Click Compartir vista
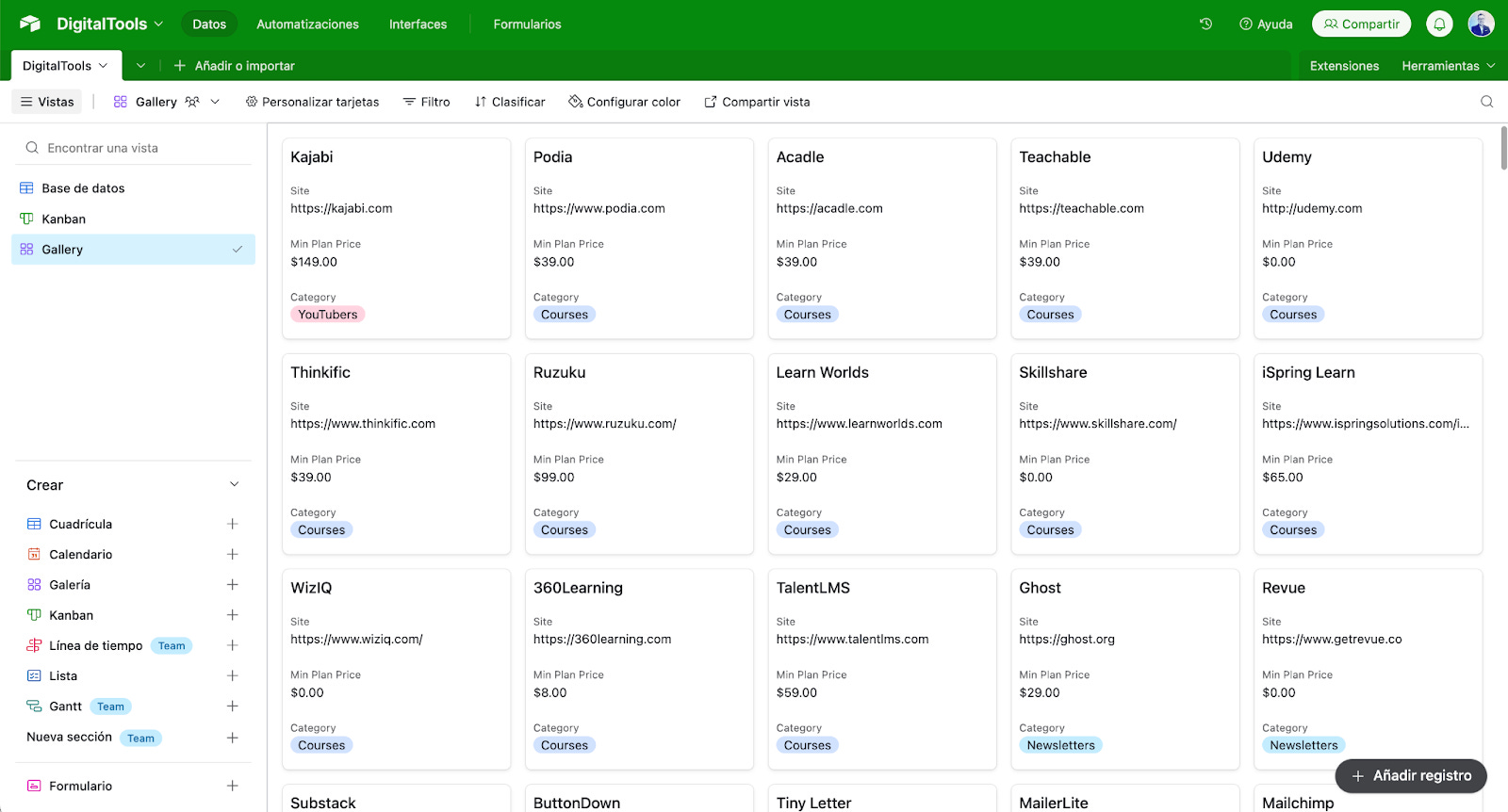 757,102
